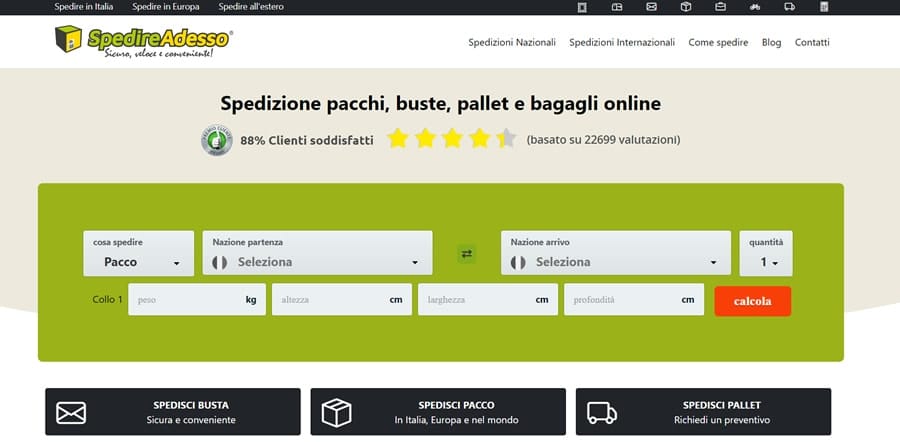Open the quantità dropdown
Image resolution: width=900 pixels, height=442 pixels.
point(766,253)
